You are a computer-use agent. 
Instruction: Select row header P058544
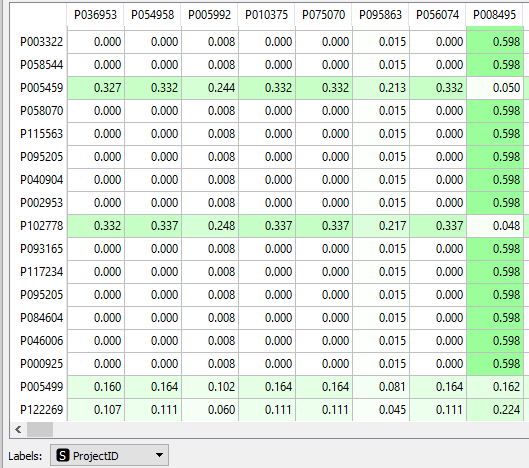pos(39,65)
